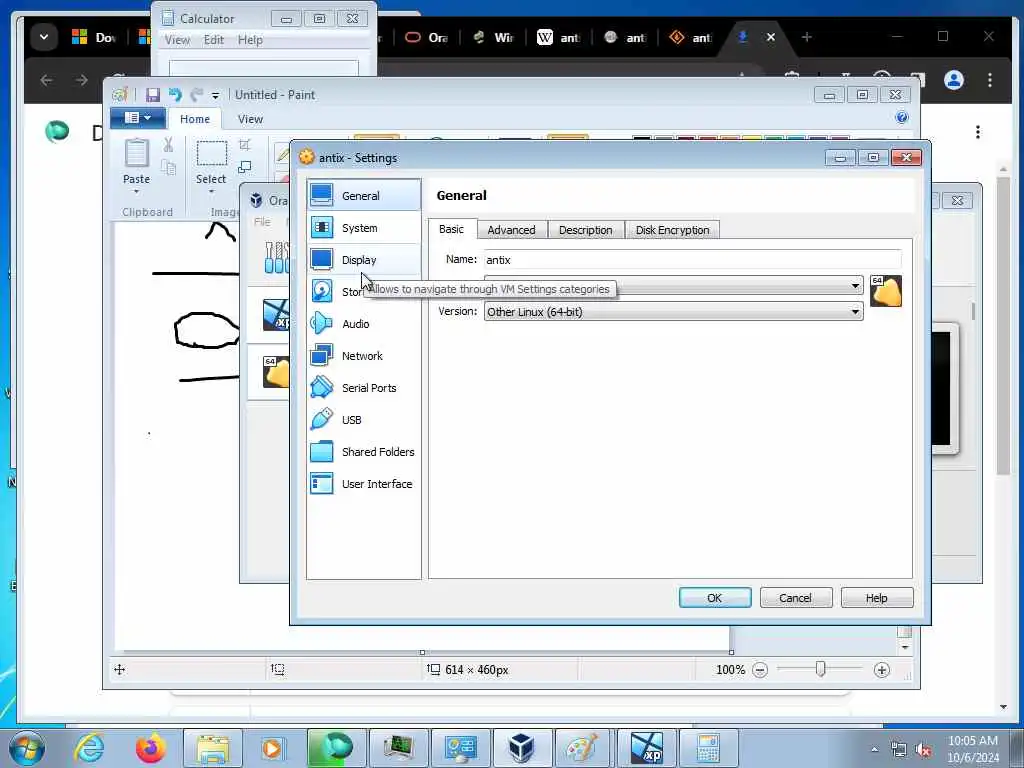Open Windows Media Player from taskbar

(272, 748)
